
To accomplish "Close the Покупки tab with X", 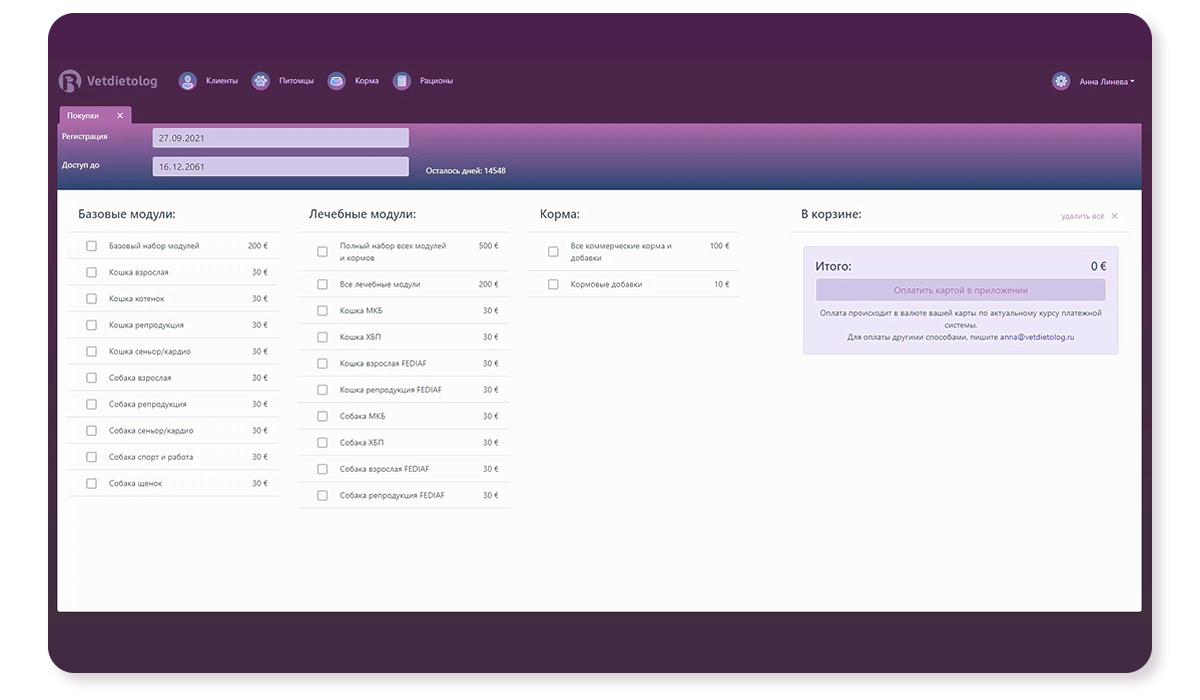I will [120, 116].
